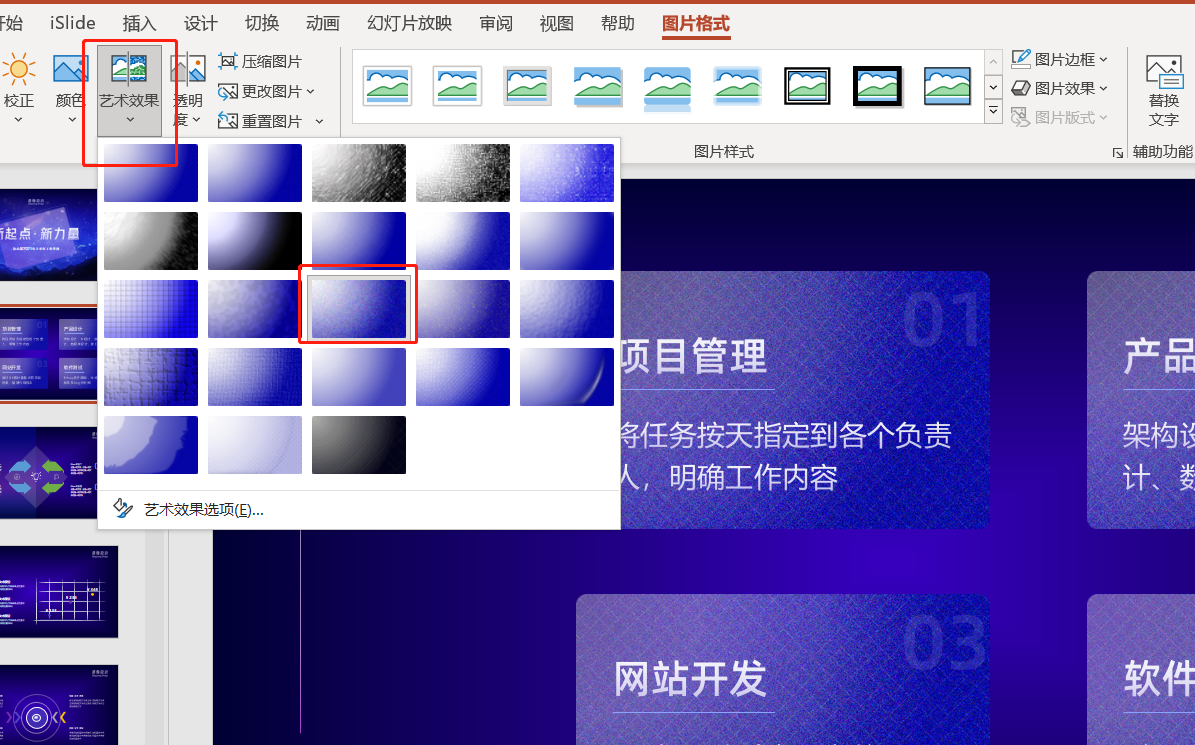1195x745 pixels.
Task: Select the grid mosaic effect in third row
Action: coord(151,309)
